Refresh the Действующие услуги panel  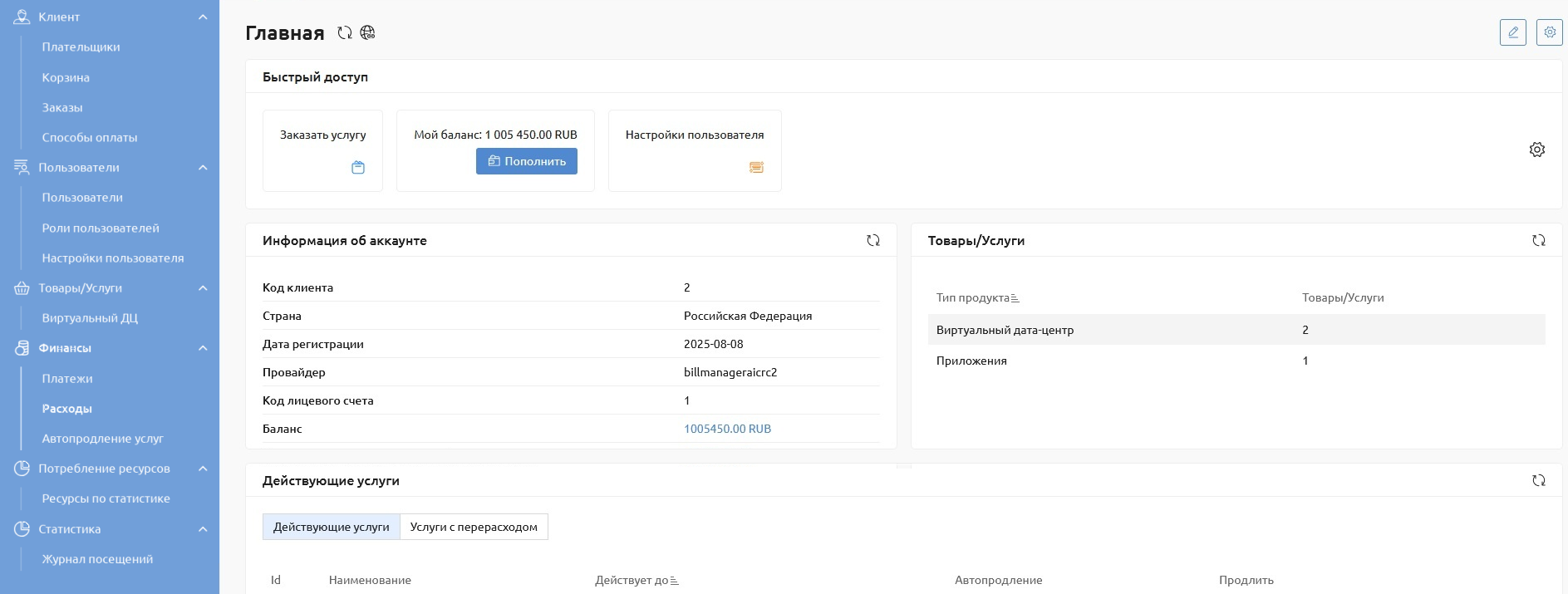(1539, 480)
